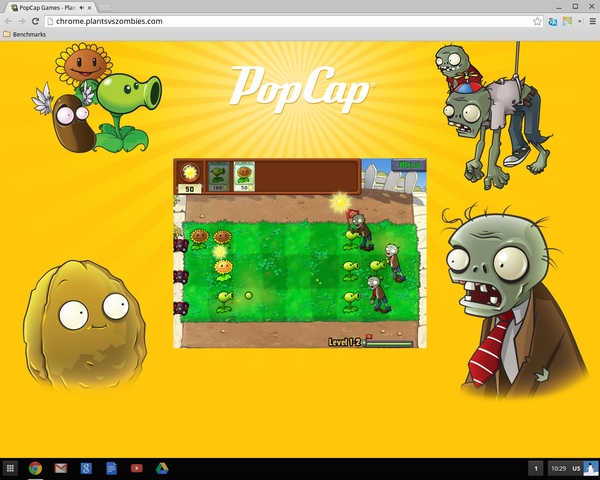Open Google Drive from the shelf
This screenshot has height=480, width=600.
click(162, 468)
